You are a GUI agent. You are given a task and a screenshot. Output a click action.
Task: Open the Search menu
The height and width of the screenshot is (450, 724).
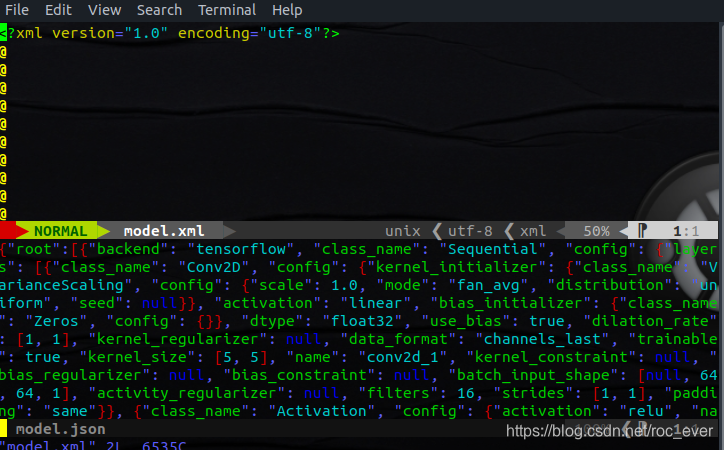(x=159, y=10)
